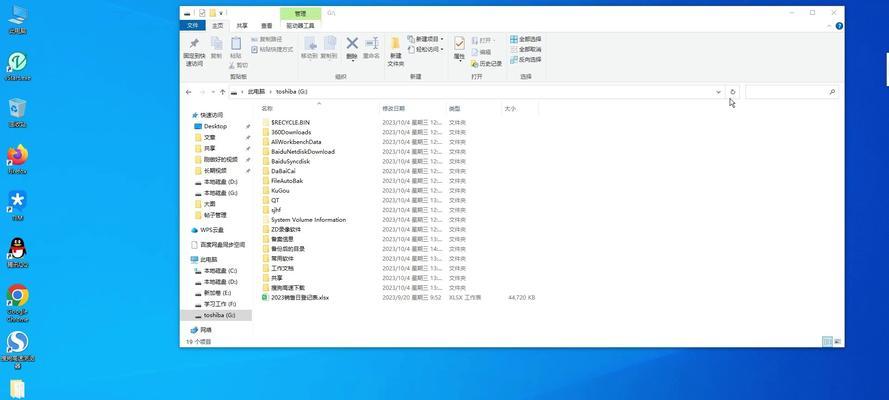This screenshot has height=400, width=889.
Task: Collapse the ribbon with chevron icon
Action: point(830,26)
